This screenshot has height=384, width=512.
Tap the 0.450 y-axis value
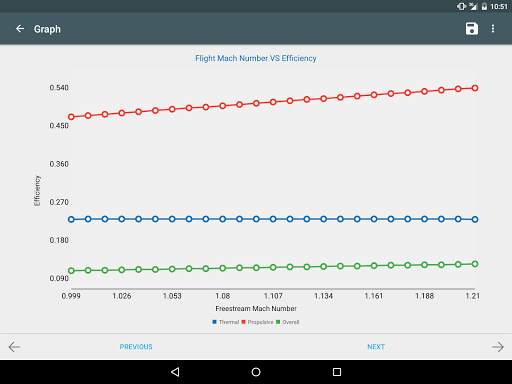(x=59, y=126)
